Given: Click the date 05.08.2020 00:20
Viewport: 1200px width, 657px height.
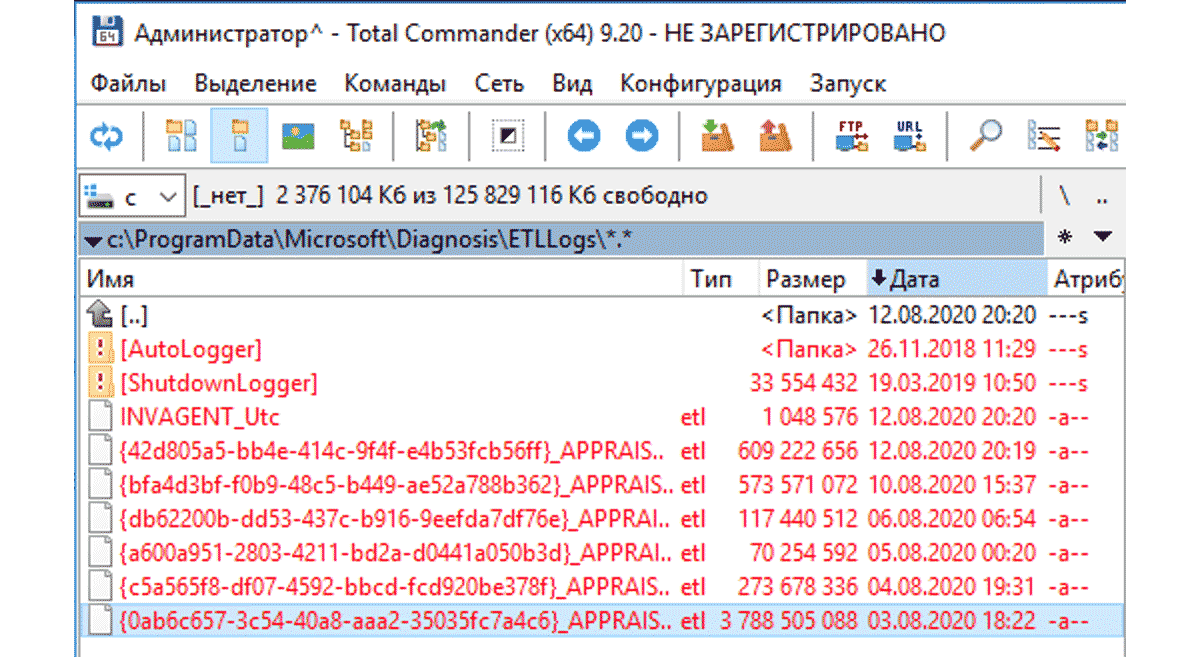Looking at the screenshot, I should tap(953, 552).
